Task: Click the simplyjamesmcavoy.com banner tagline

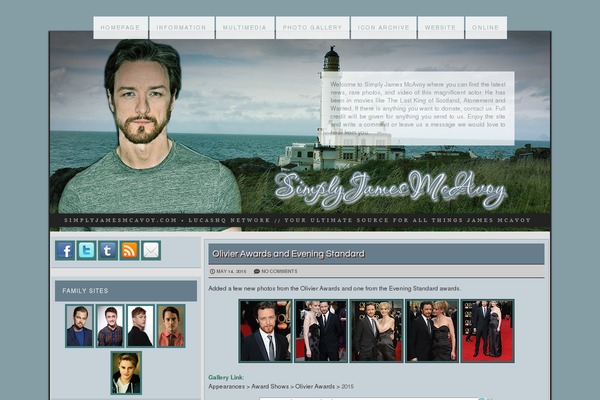Action: [x=297, y=220]
